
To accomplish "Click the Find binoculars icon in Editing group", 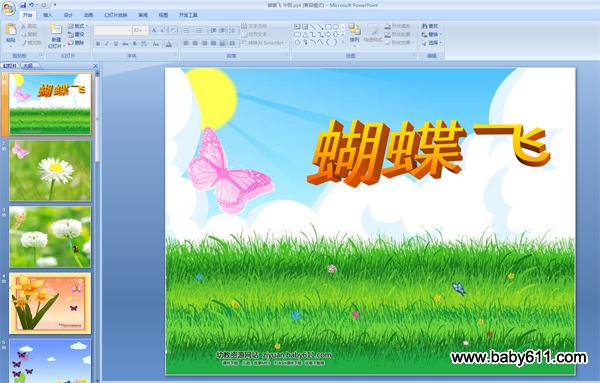I will [424, 26].
